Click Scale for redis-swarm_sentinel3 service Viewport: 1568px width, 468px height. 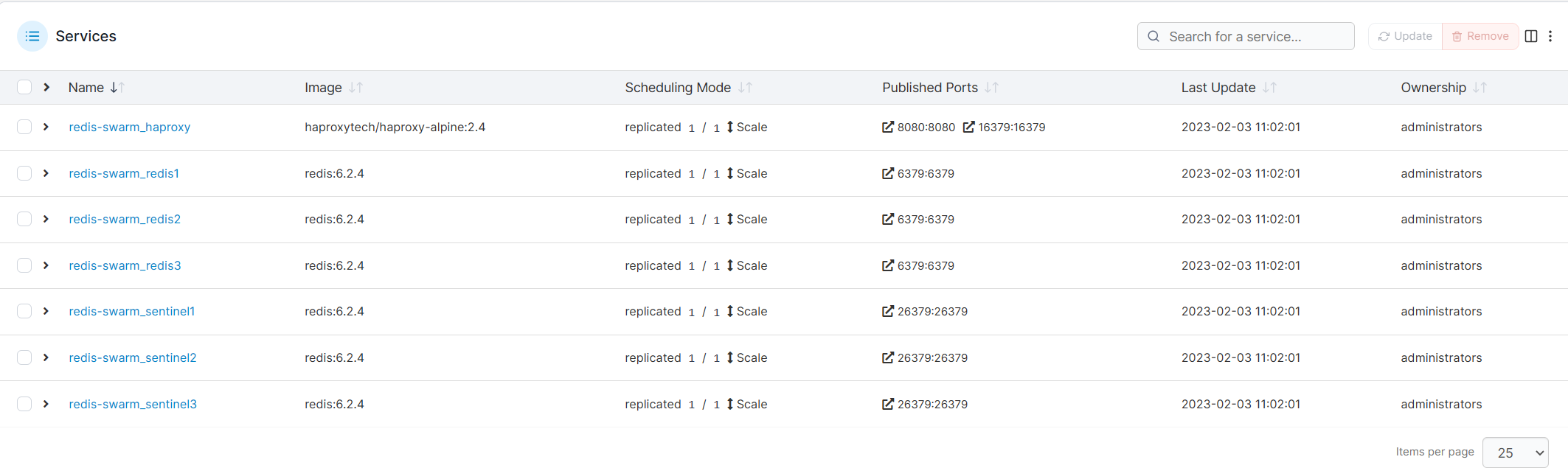(x=747, y=404)
